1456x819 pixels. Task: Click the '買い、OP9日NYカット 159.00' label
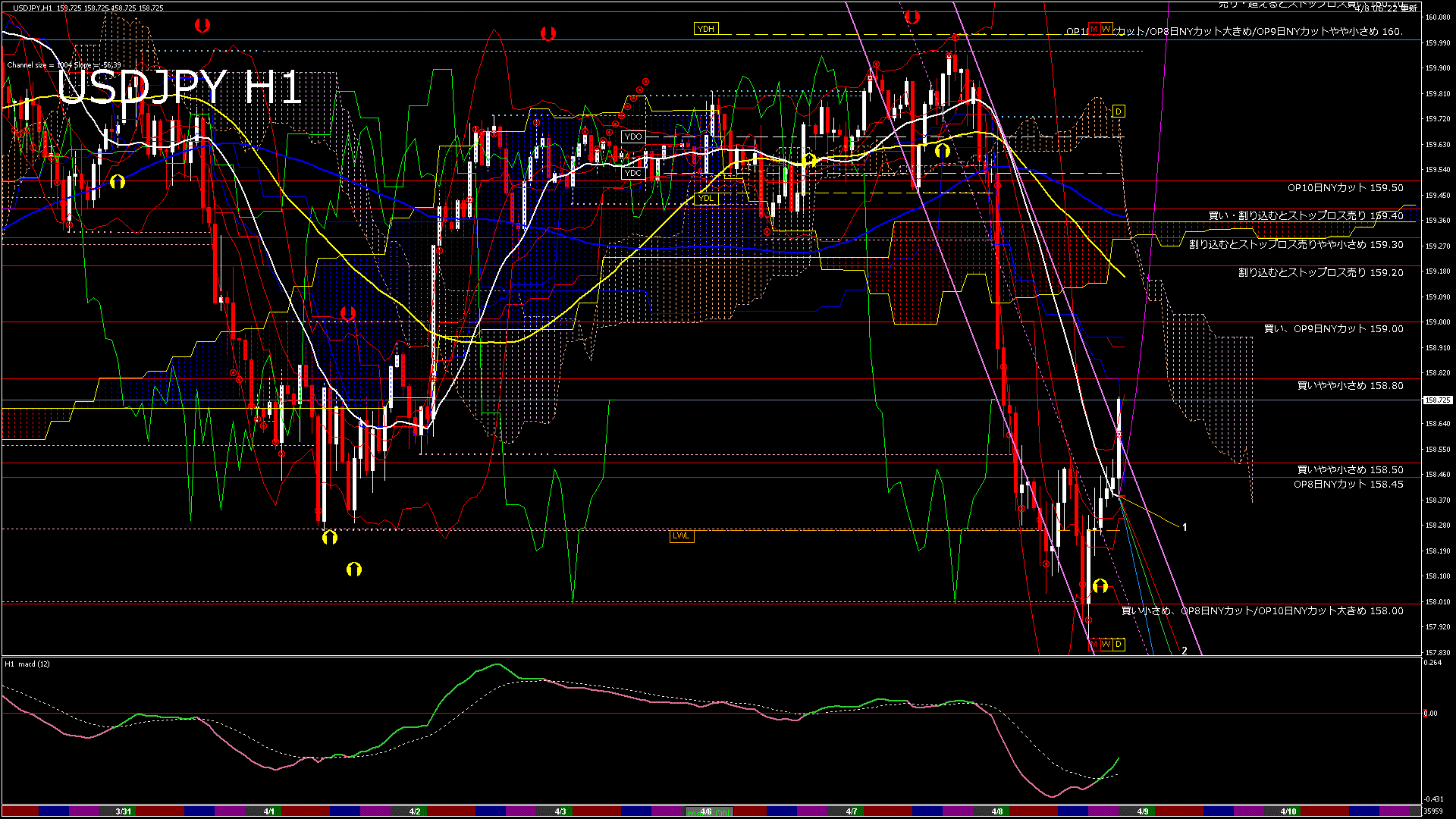click(x=1333, y=329)
